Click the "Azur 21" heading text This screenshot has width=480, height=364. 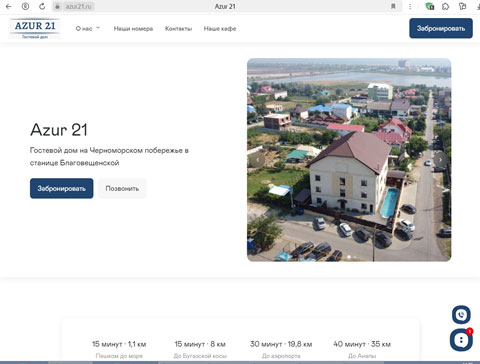coord(59,130)
